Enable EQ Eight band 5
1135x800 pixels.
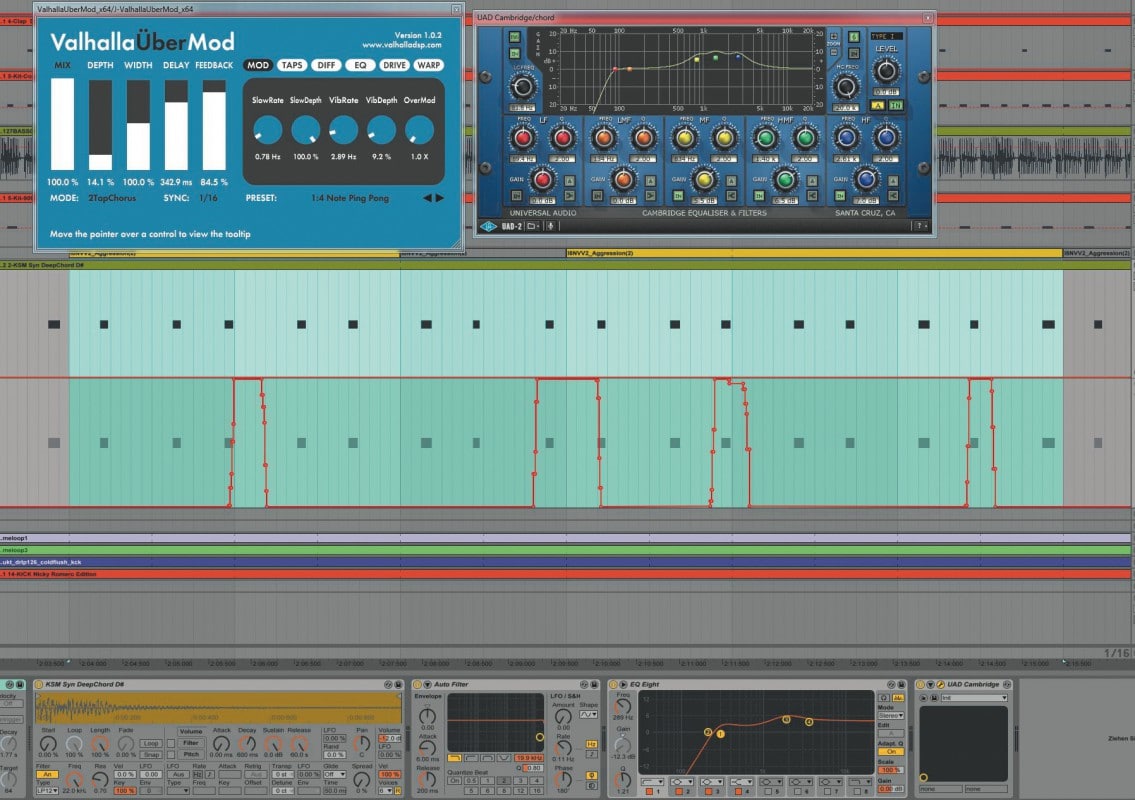click(769, 792)
